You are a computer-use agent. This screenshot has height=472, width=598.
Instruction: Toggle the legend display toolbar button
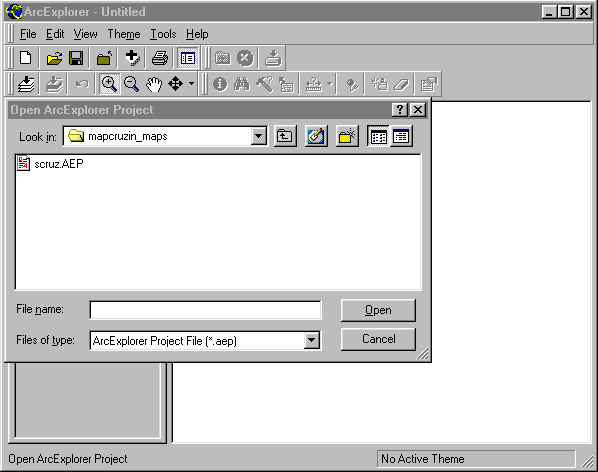188,58
